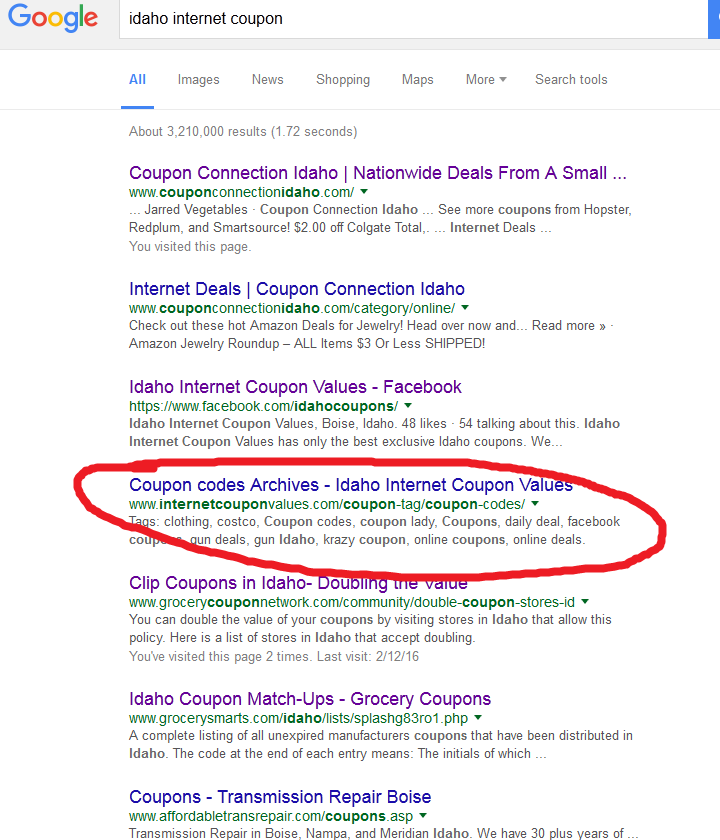
Task: Click the "Read more »" snippet text
Action: pyautogui.click(x=568, y=326)
